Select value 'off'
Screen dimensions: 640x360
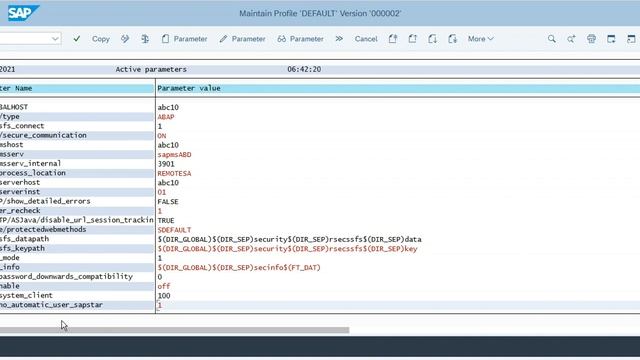[x=164, y=286]
